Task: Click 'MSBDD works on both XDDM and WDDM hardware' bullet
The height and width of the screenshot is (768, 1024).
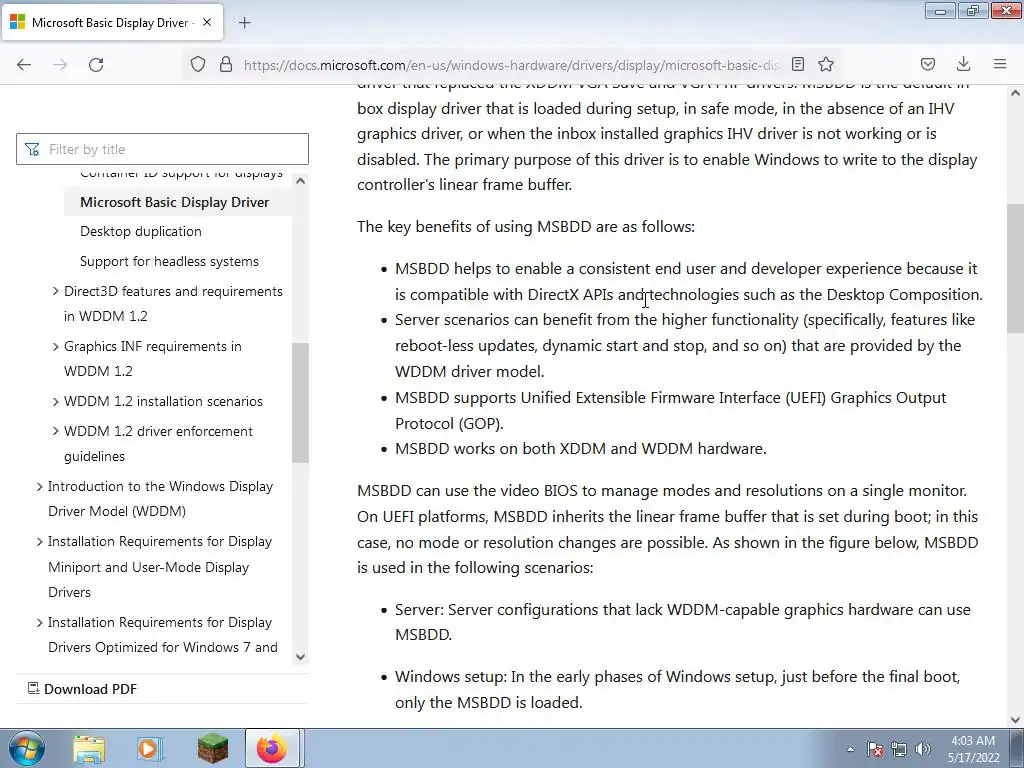Action: pyautogui.click(x=581, y=449)
